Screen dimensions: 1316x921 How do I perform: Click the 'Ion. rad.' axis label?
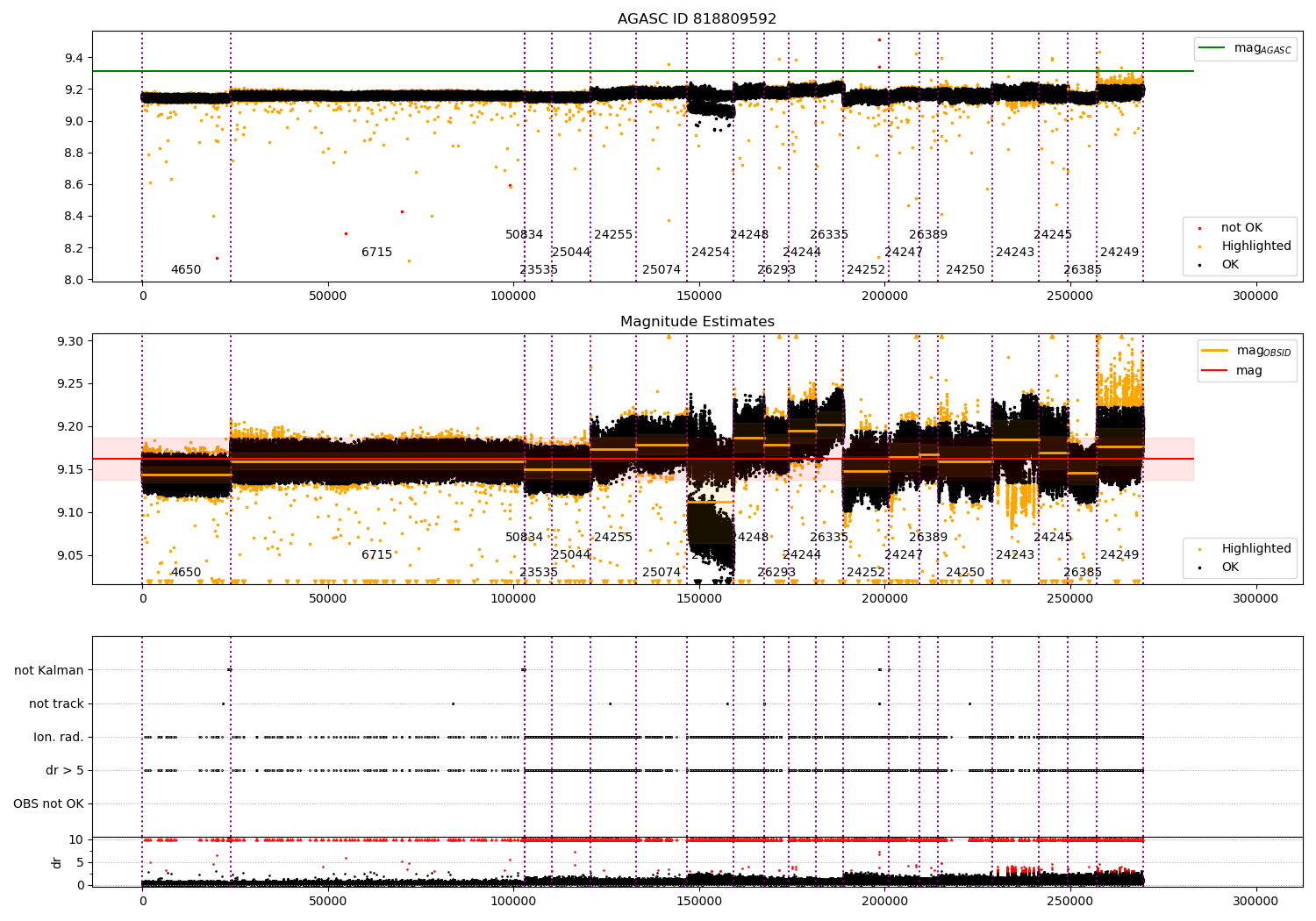pyautogui.click(x=59, y=737)
